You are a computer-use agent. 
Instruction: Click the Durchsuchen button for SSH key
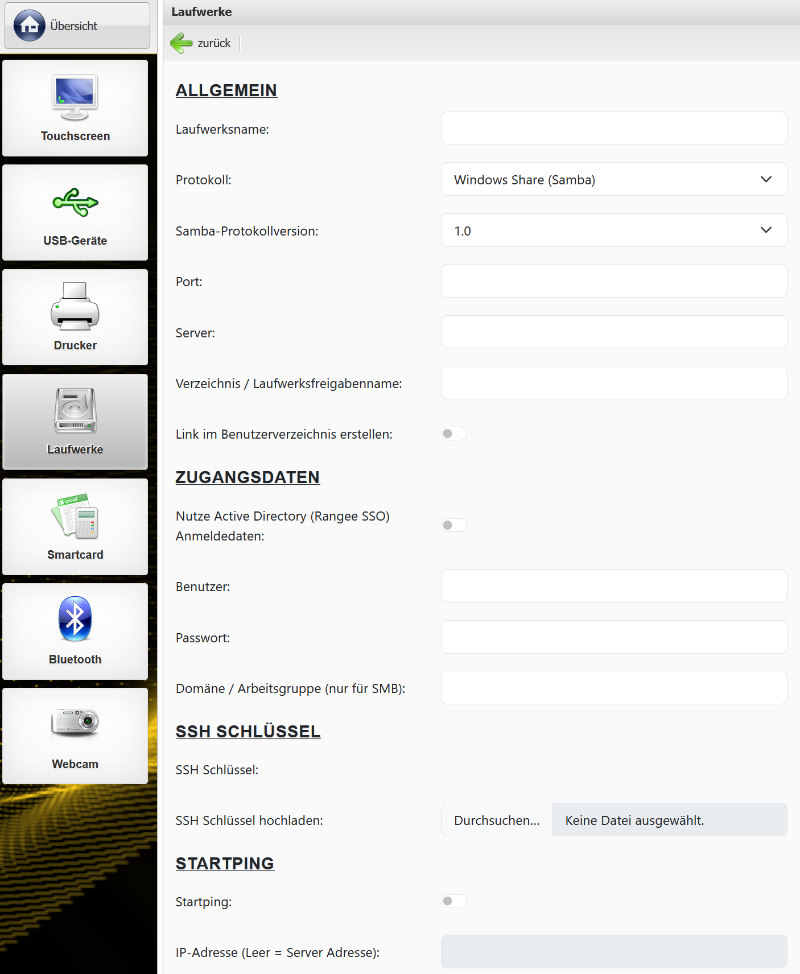[x=497, y=821]
